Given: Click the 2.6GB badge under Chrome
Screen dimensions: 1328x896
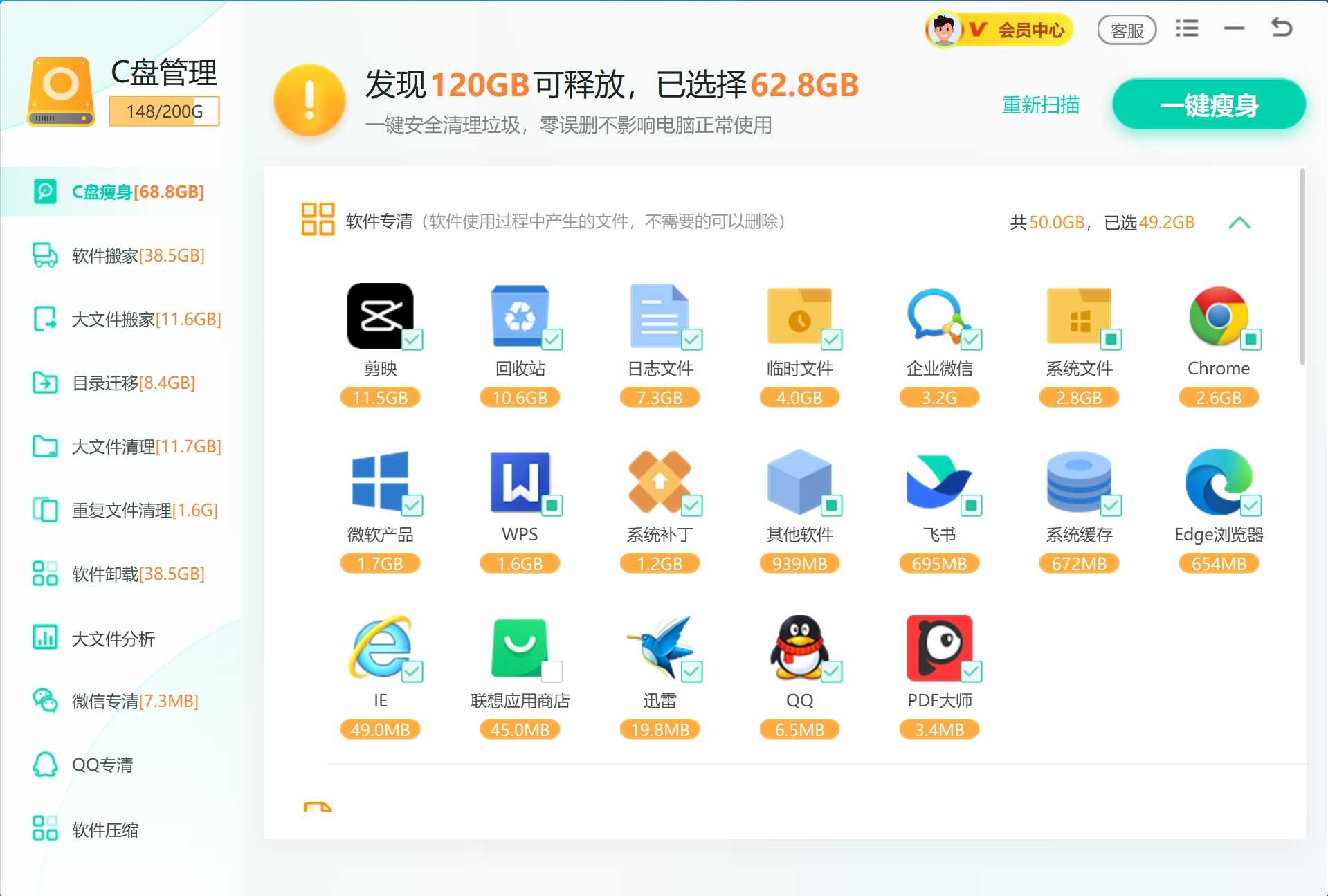Looking at the screenshot, I should click(x=1219, y=398).
